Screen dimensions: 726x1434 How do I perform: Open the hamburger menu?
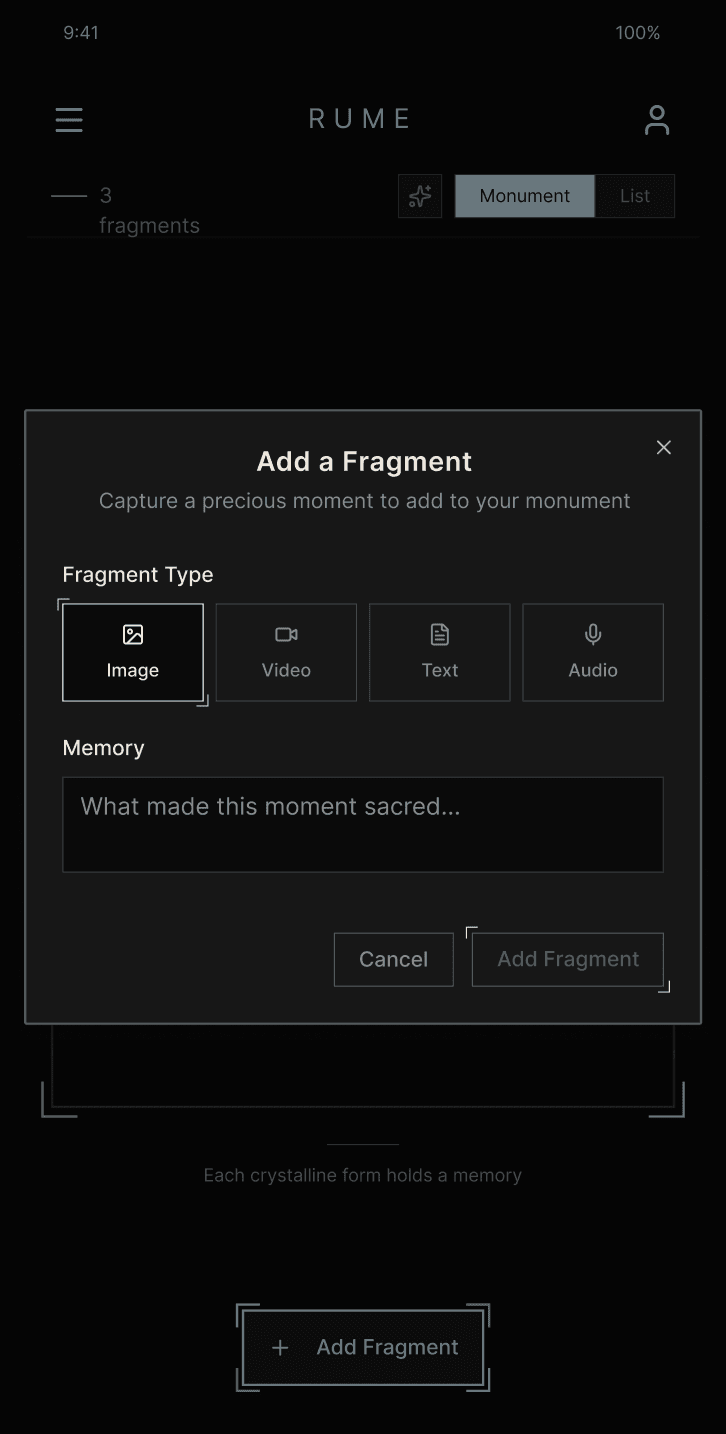pos(69,120)
